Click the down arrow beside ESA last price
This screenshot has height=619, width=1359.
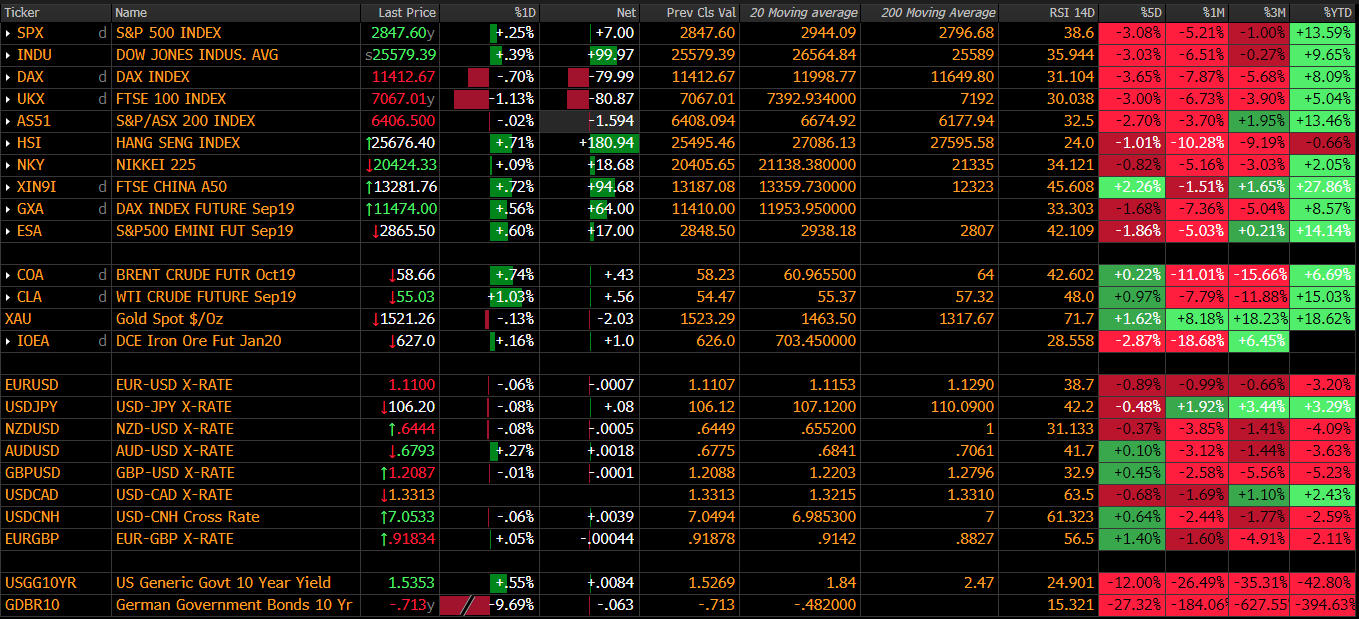pyautogui.click(x=375, y=231)
